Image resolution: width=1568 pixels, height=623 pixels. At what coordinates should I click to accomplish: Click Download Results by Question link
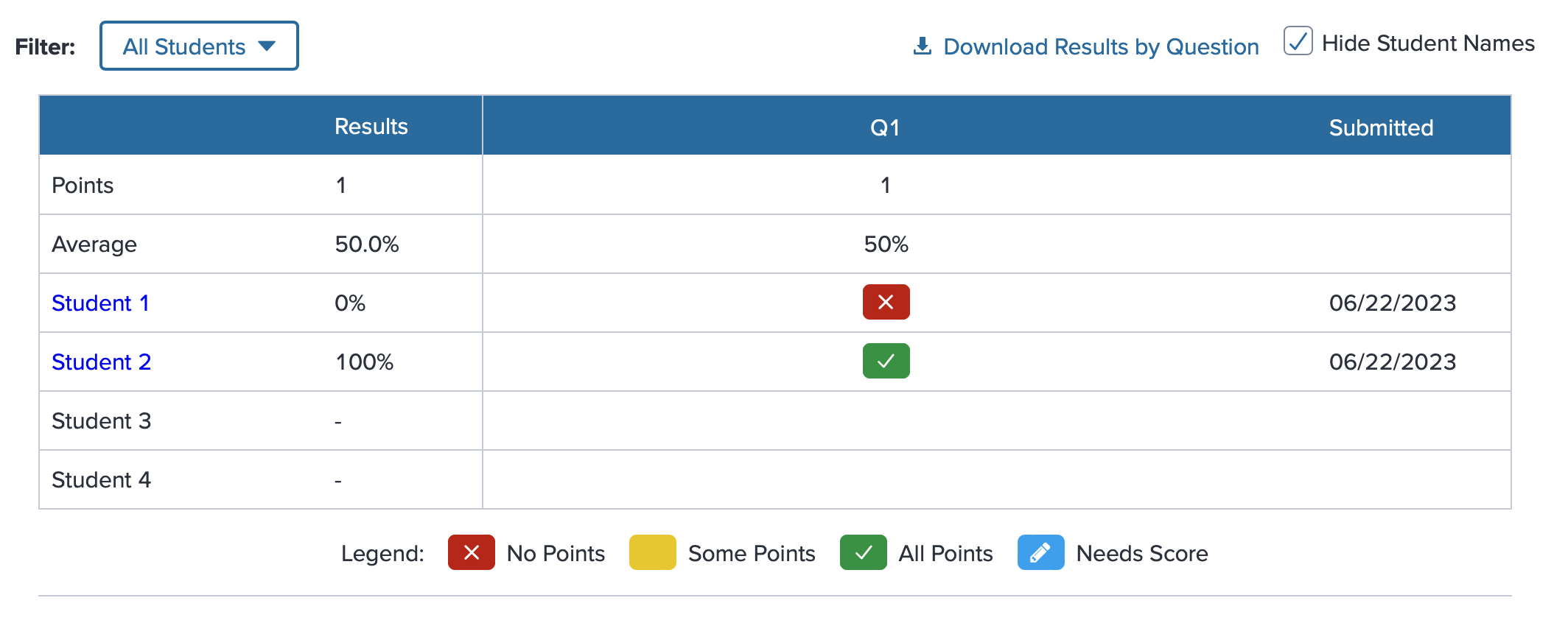point(1101,46)
